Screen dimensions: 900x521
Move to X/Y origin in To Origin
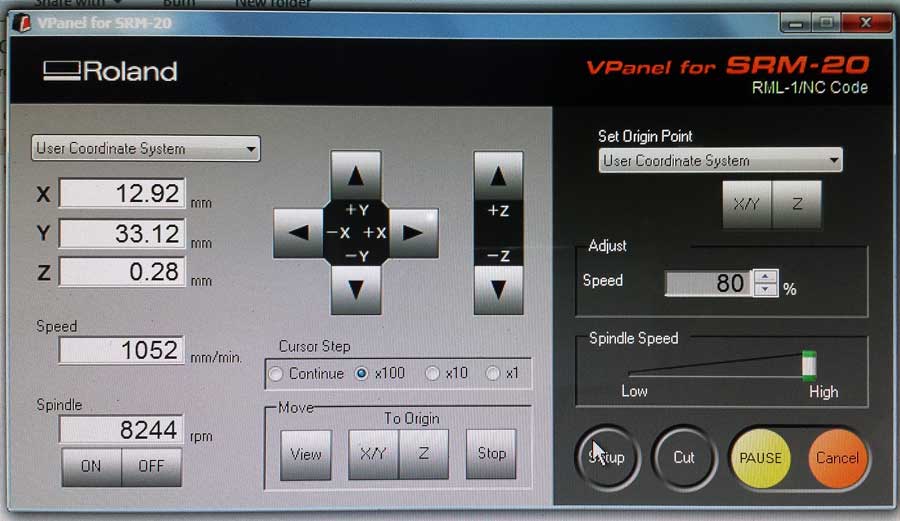373,454
